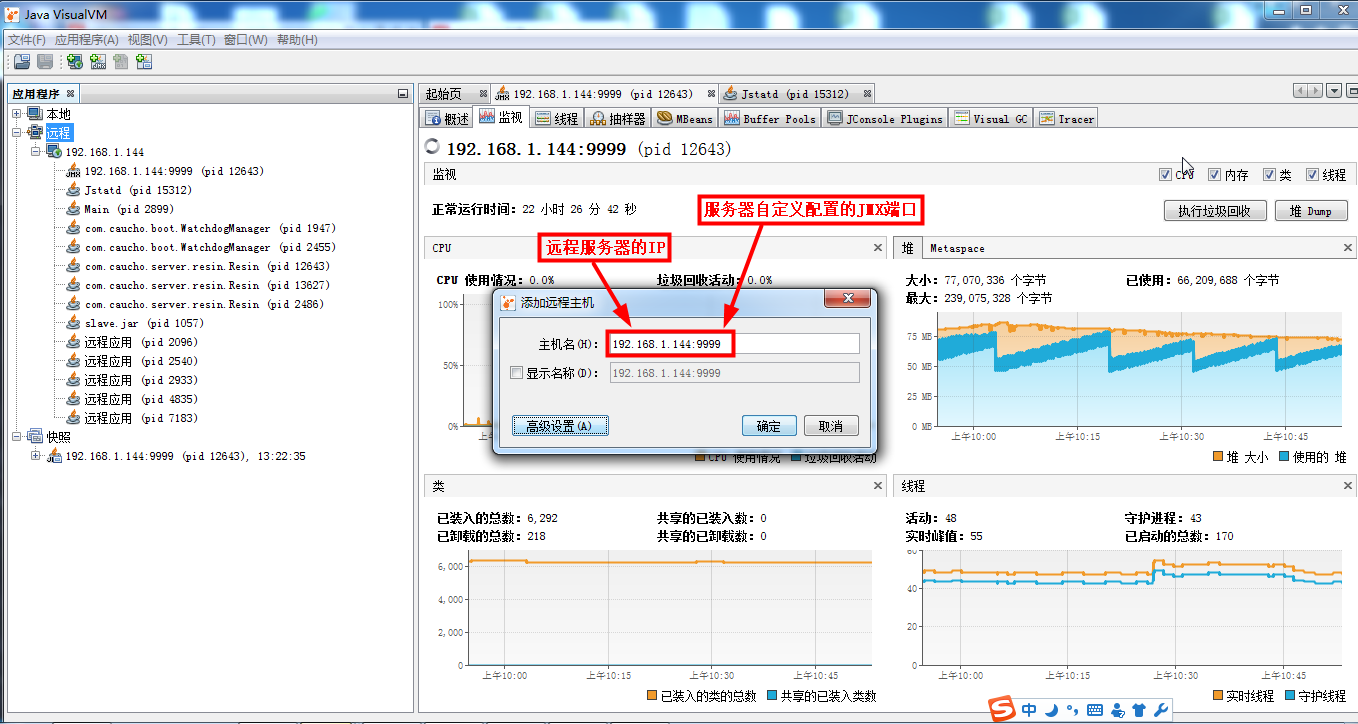Uncheck the 类 monitor checkbox
The image size is (1358, 724).
(x=1269, y=175)
